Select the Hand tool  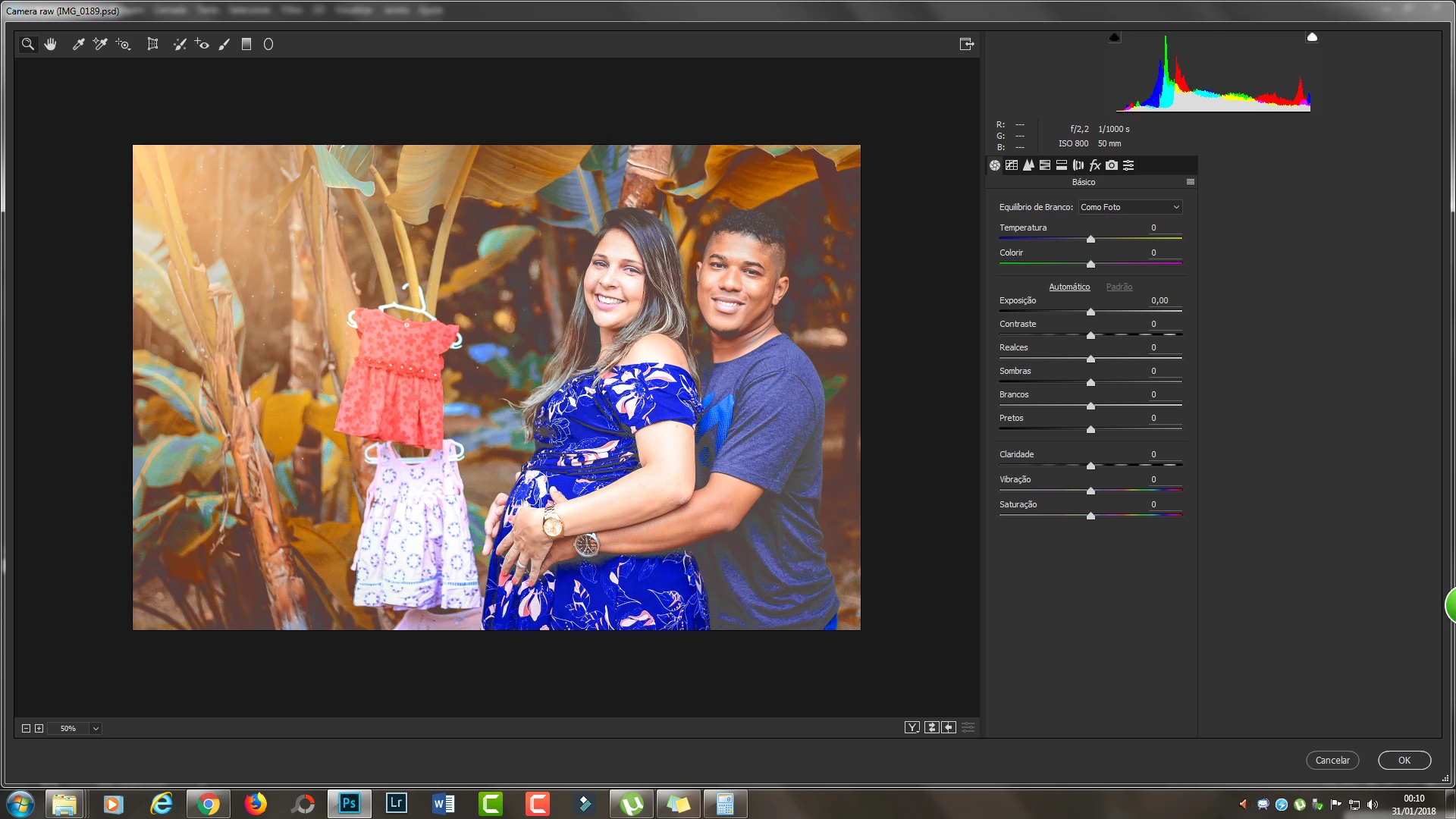[x=51, y=44]
